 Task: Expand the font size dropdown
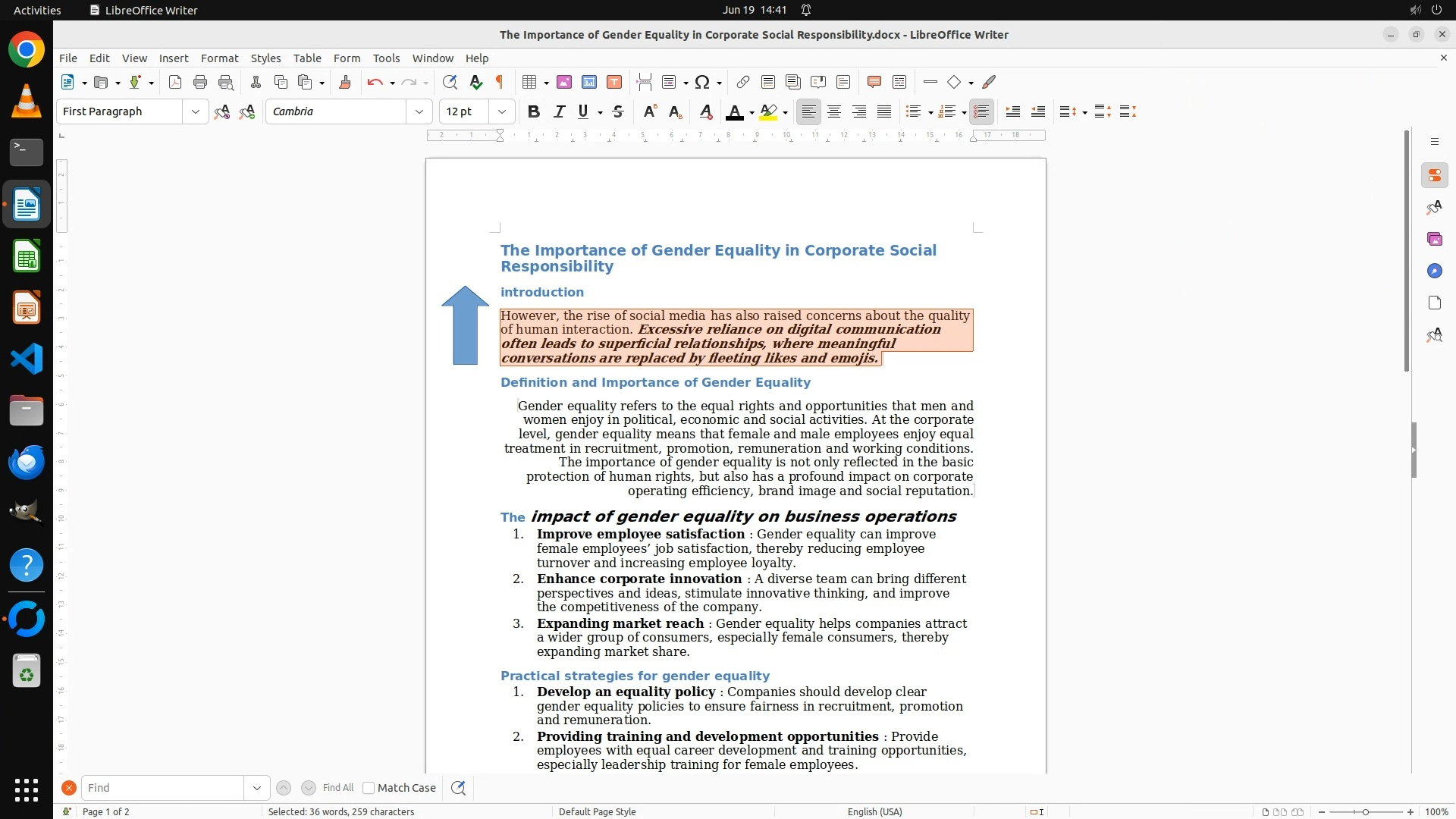(x=502, y=111)
